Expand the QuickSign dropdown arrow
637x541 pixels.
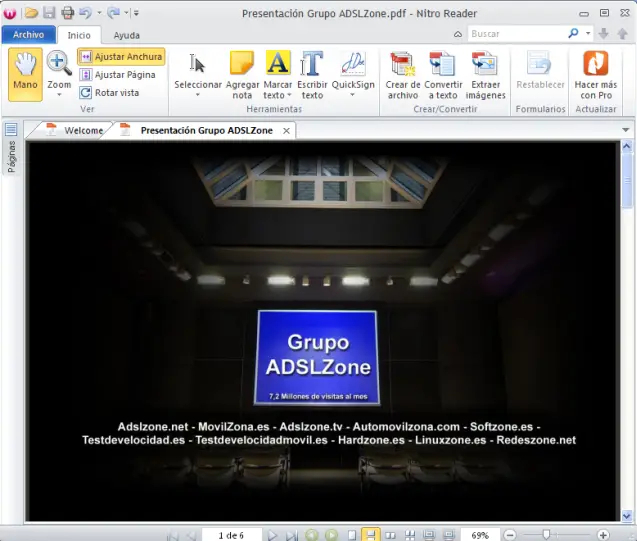[x=353, y=95]
